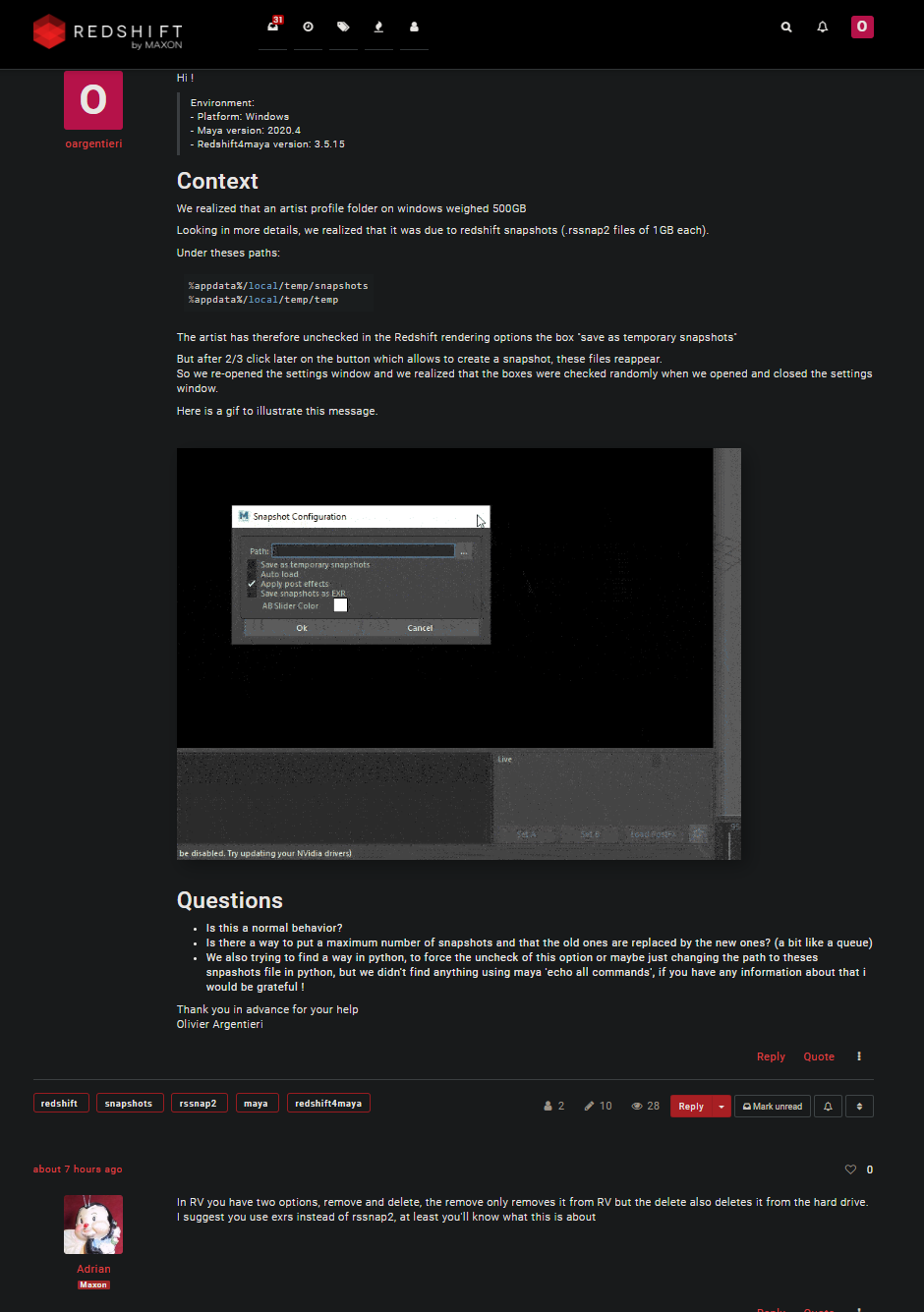Image resolution: width=924 pixels, height=1312 pixels.
Task: Open the post sort up-down arrows dropdown
Action: coord(859,1106)
